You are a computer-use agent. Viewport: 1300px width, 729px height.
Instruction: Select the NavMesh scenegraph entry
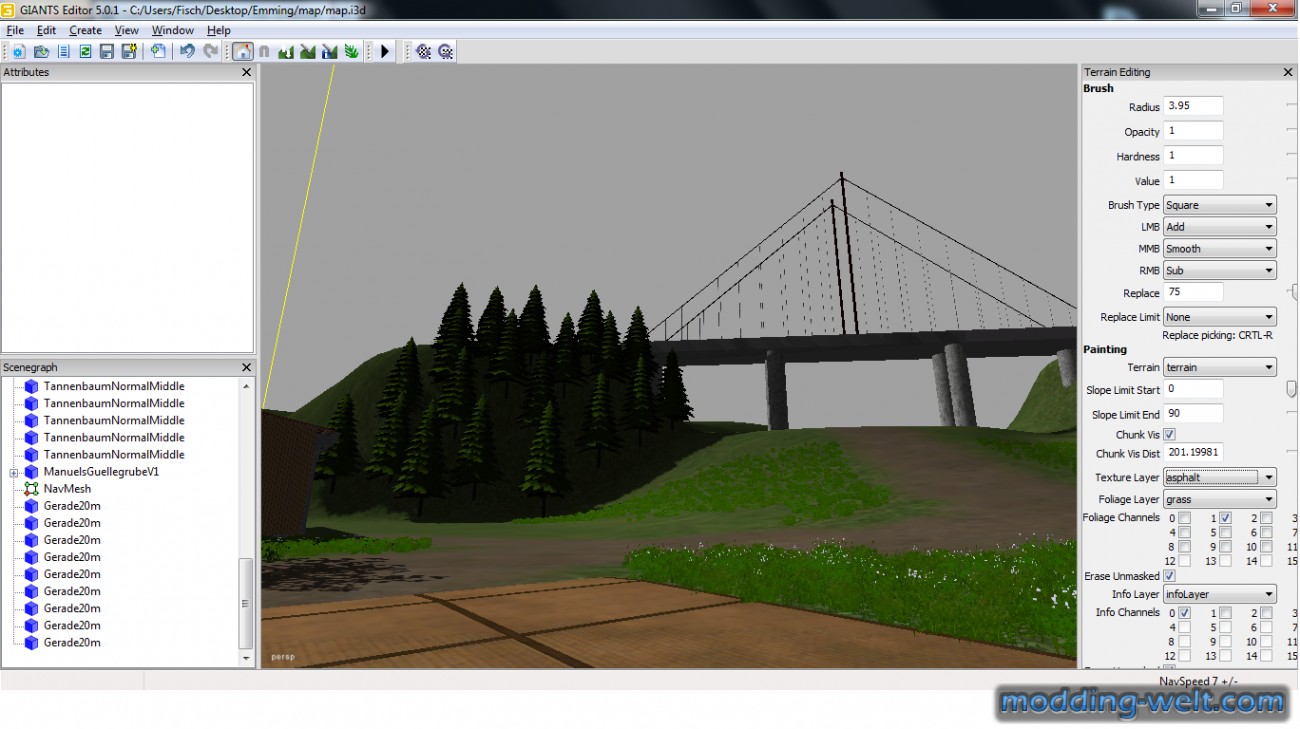67,489
